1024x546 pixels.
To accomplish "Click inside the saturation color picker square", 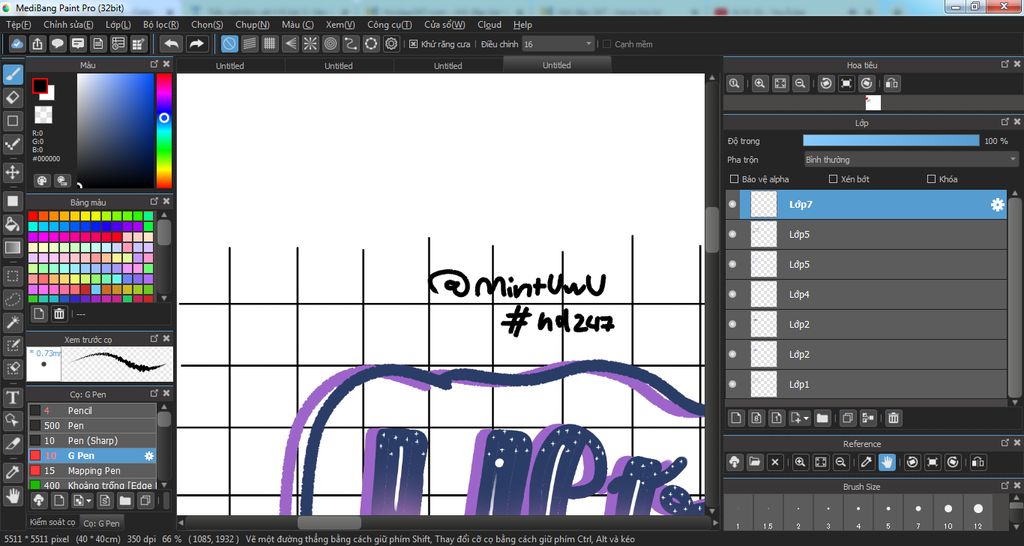I will point(115,131).
